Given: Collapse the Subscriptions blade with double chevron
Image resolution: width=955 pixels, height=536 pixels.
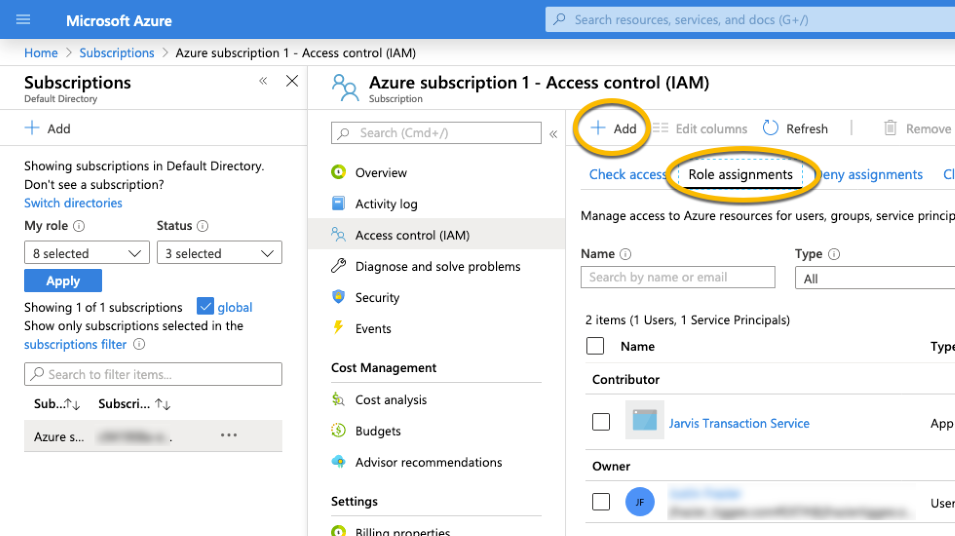Looking at the screenshot, I should click(263, 81).
